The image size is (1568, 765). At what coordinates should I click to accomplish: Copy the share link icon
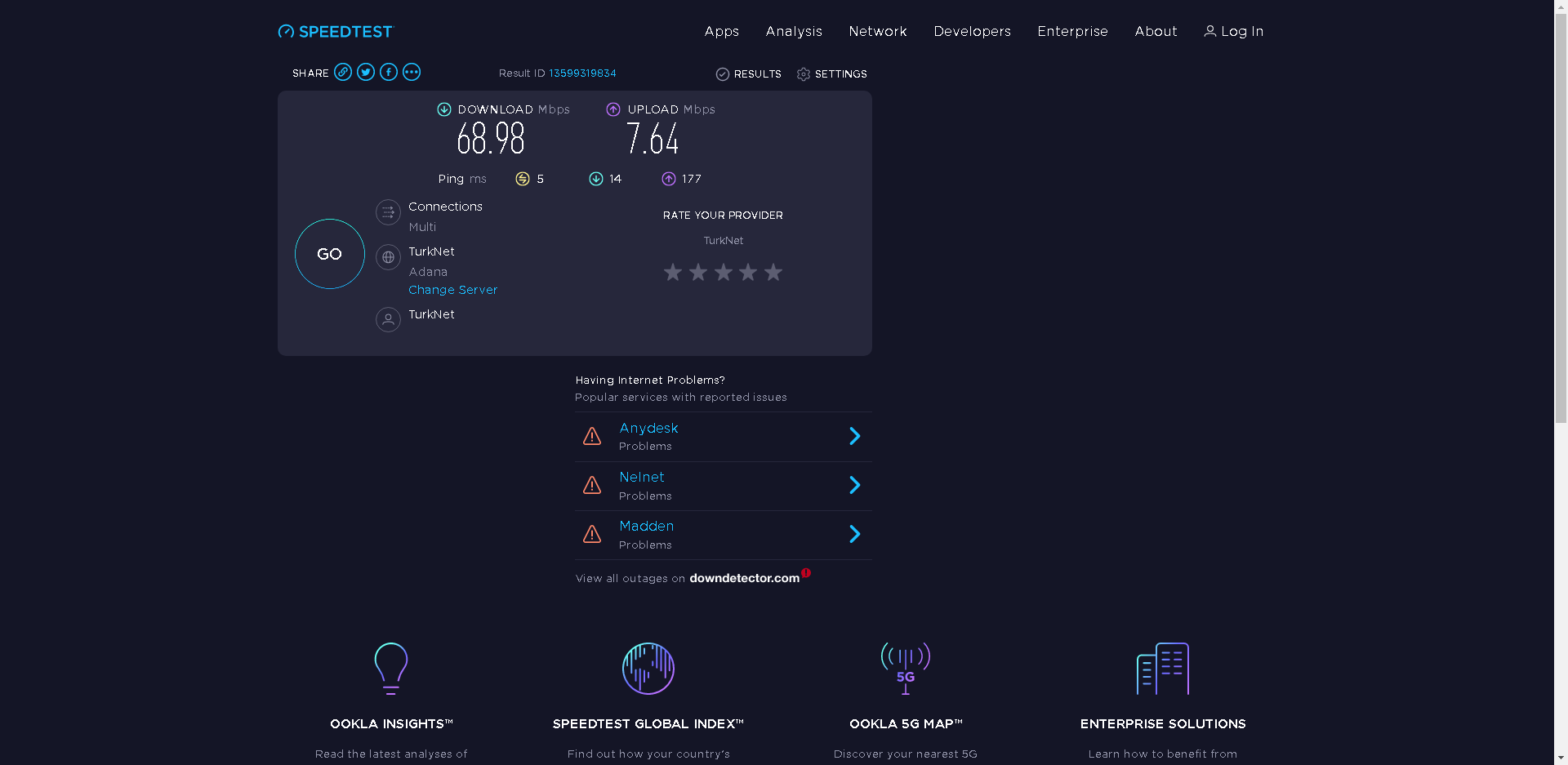(343, 73)
